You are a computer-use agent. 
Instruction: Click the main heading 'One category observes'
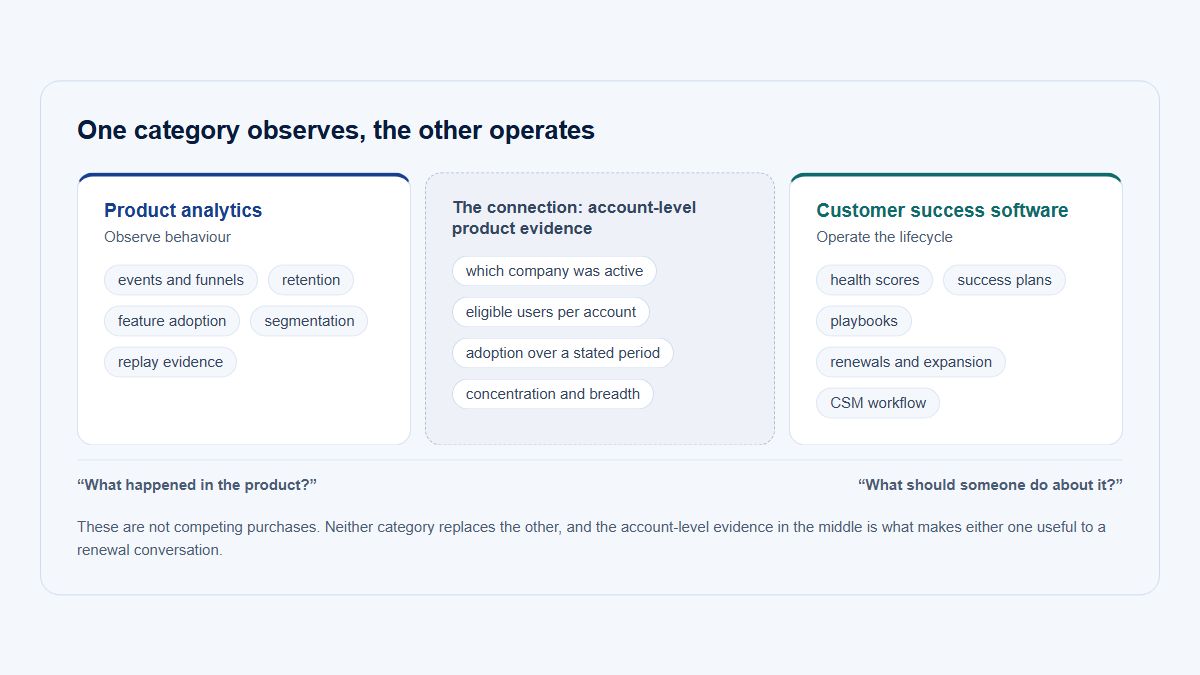click(x=336, y=130)
